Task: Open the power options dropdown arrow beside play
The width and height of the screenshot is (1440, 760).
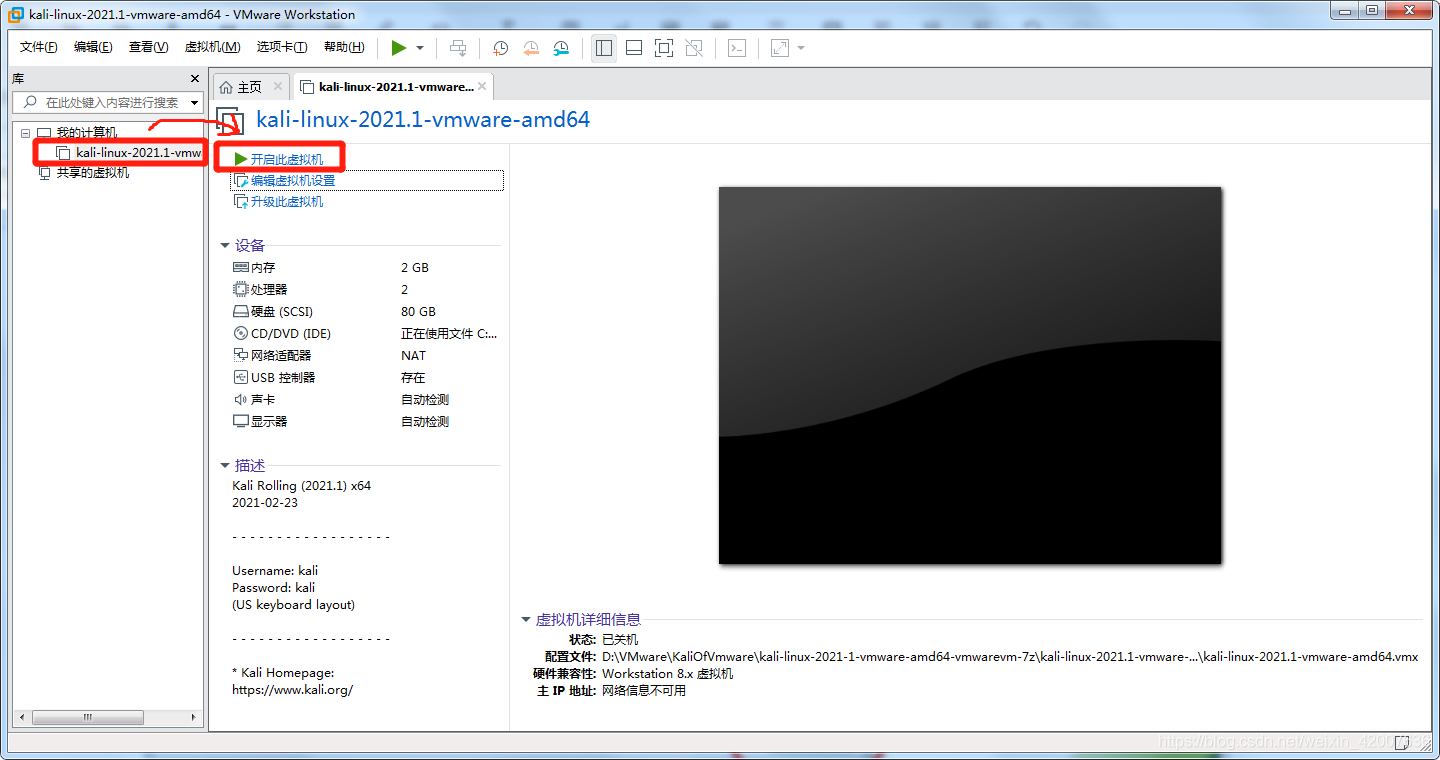Action: click(420, 48)
